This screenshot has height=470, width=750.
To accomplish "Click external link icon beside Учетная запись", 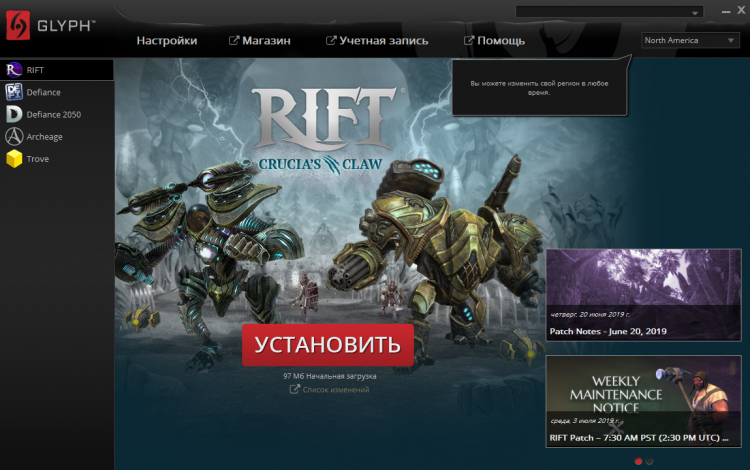I will click(x=331, y=41).
